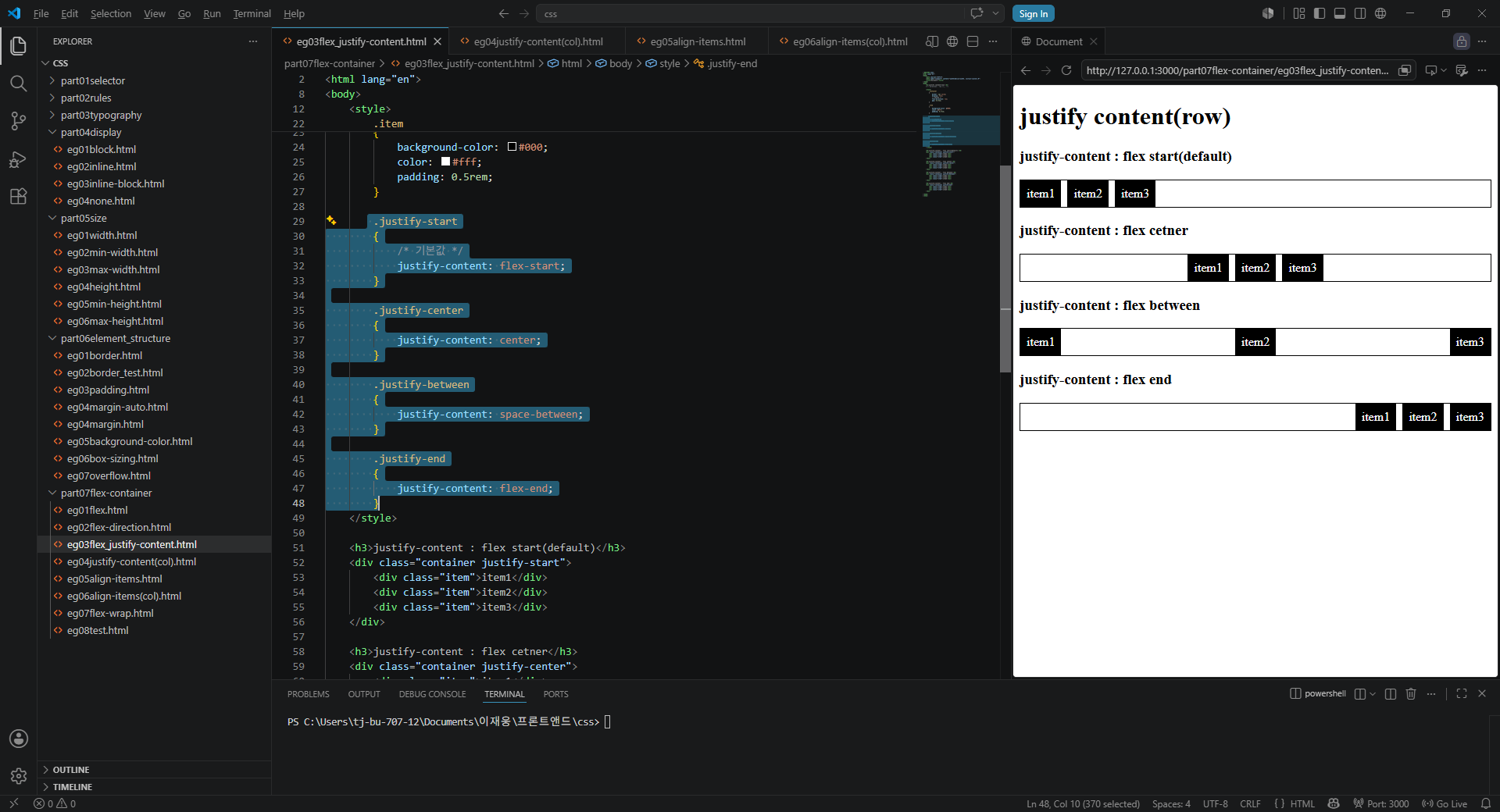
Task: Click the Port: 3000 status item
Action: [x=1381, y=803]
